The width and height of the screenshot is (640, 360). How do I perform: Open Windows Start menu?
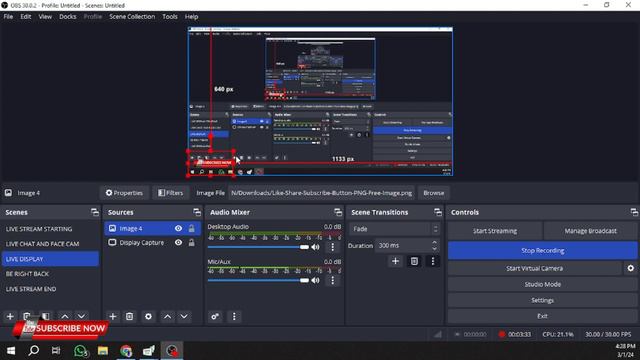tap(11, 351)
